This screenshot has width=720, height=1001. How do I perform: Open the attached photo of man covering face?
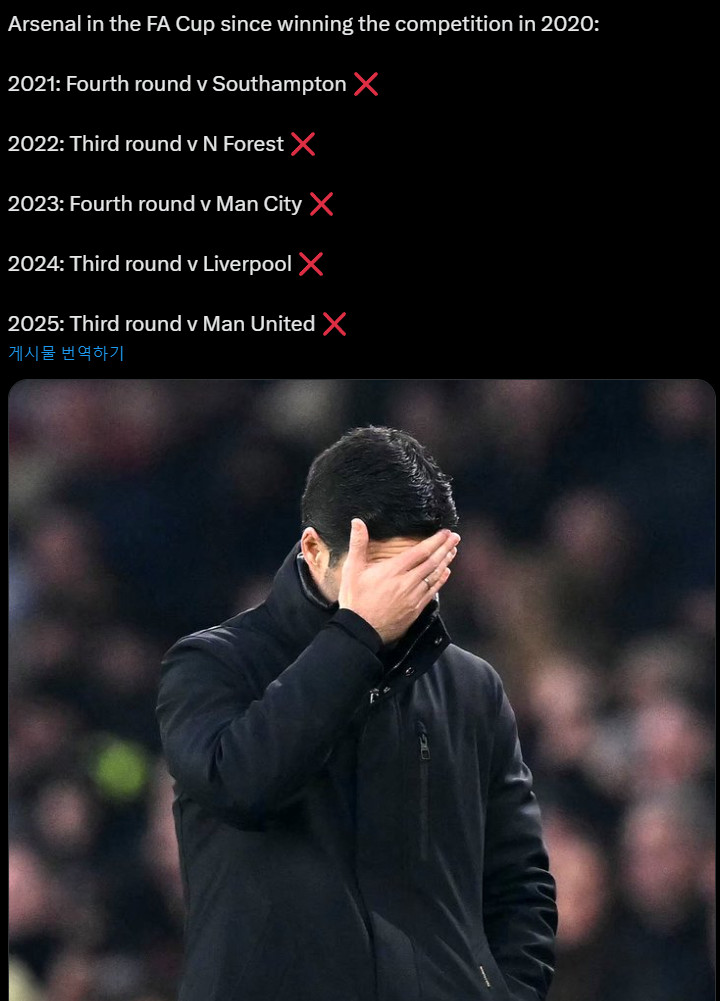click(x=361, y=690)
